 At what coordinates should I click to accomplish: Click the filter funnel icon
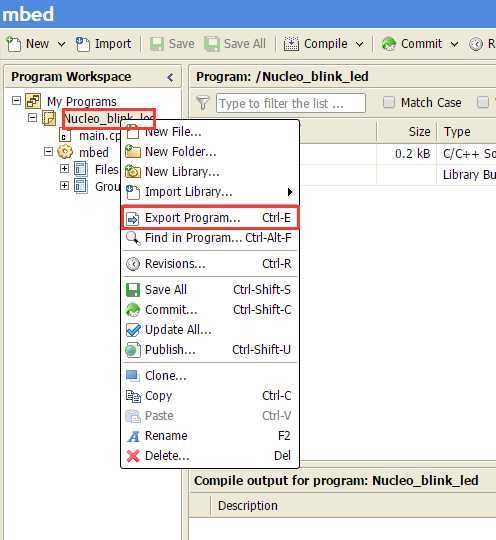tap(203, 103)
